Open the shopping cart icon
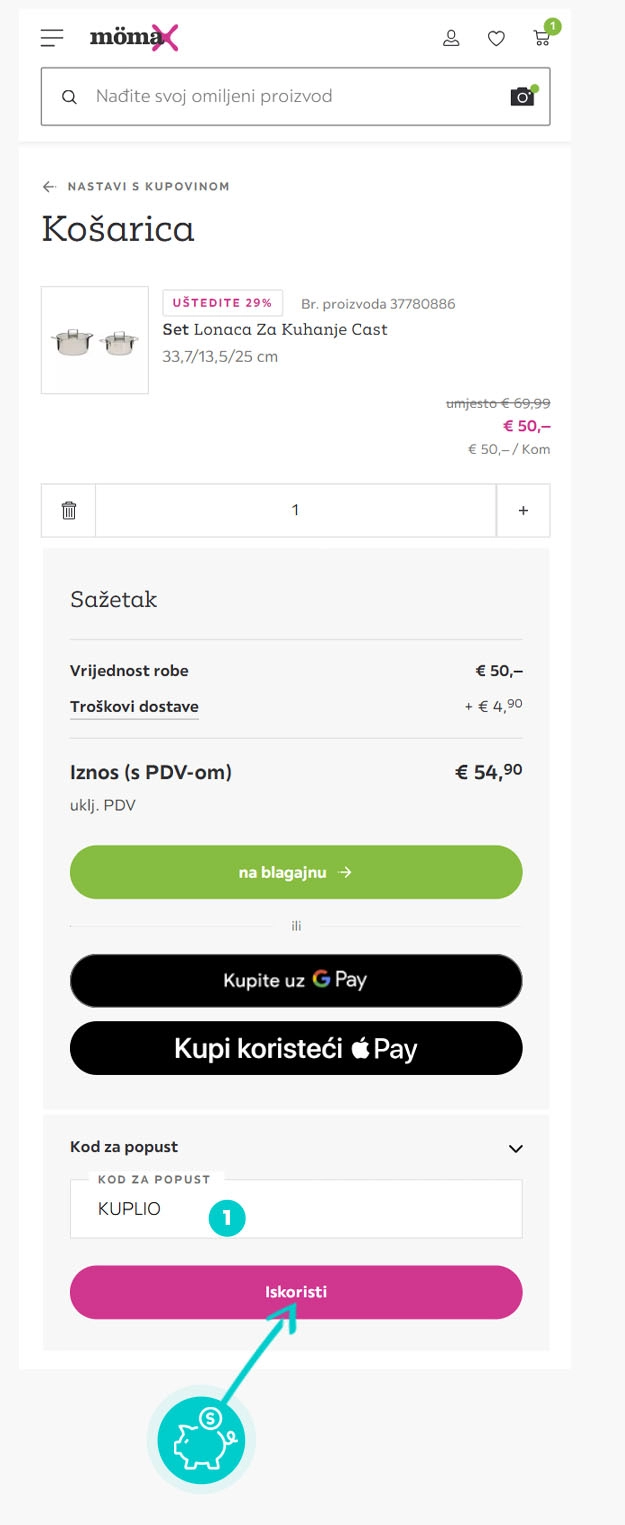The width and height of the screenshot is (625, 1525). pos(541,37)
